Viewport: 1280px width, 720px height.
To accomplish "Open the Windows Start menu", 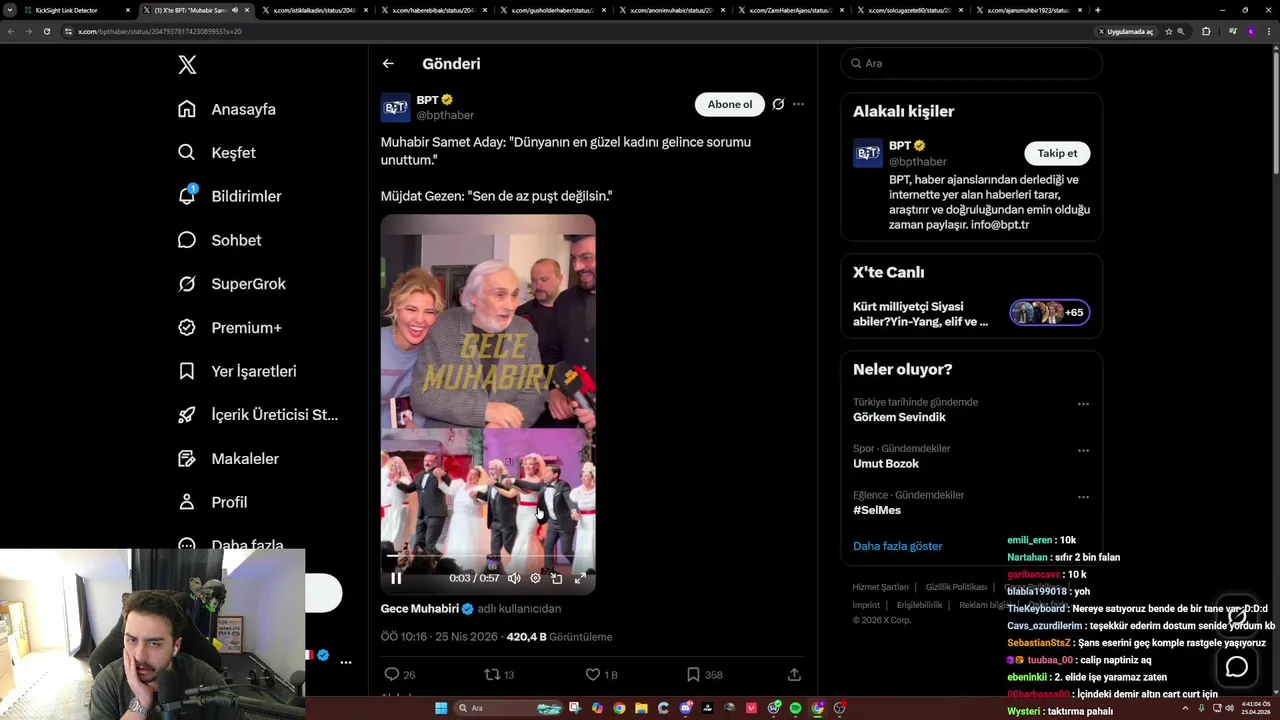I will [x=441, y=708].
